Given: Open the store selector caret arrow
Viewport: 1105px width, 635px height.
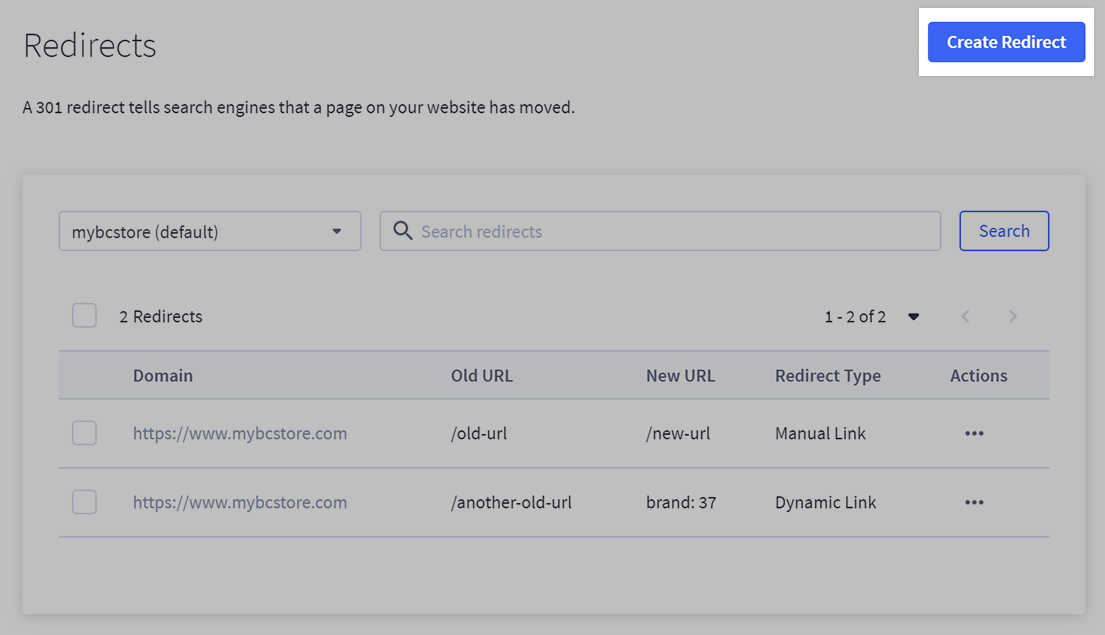Looking at the screenshot, I should pos(336,230).
